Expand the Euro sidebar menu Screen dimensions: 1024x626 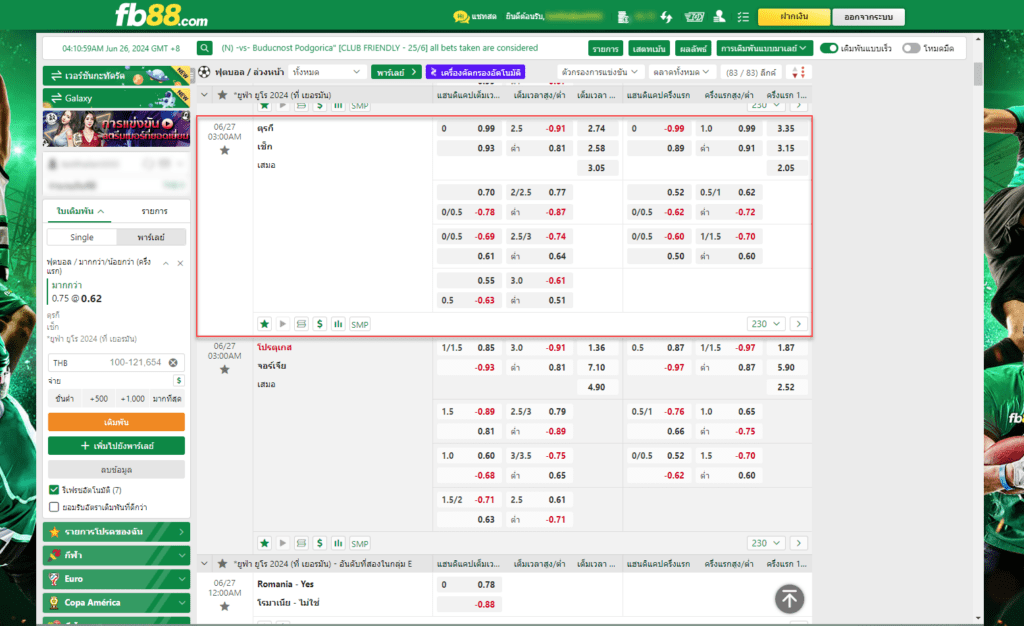(x=116, y=579)
